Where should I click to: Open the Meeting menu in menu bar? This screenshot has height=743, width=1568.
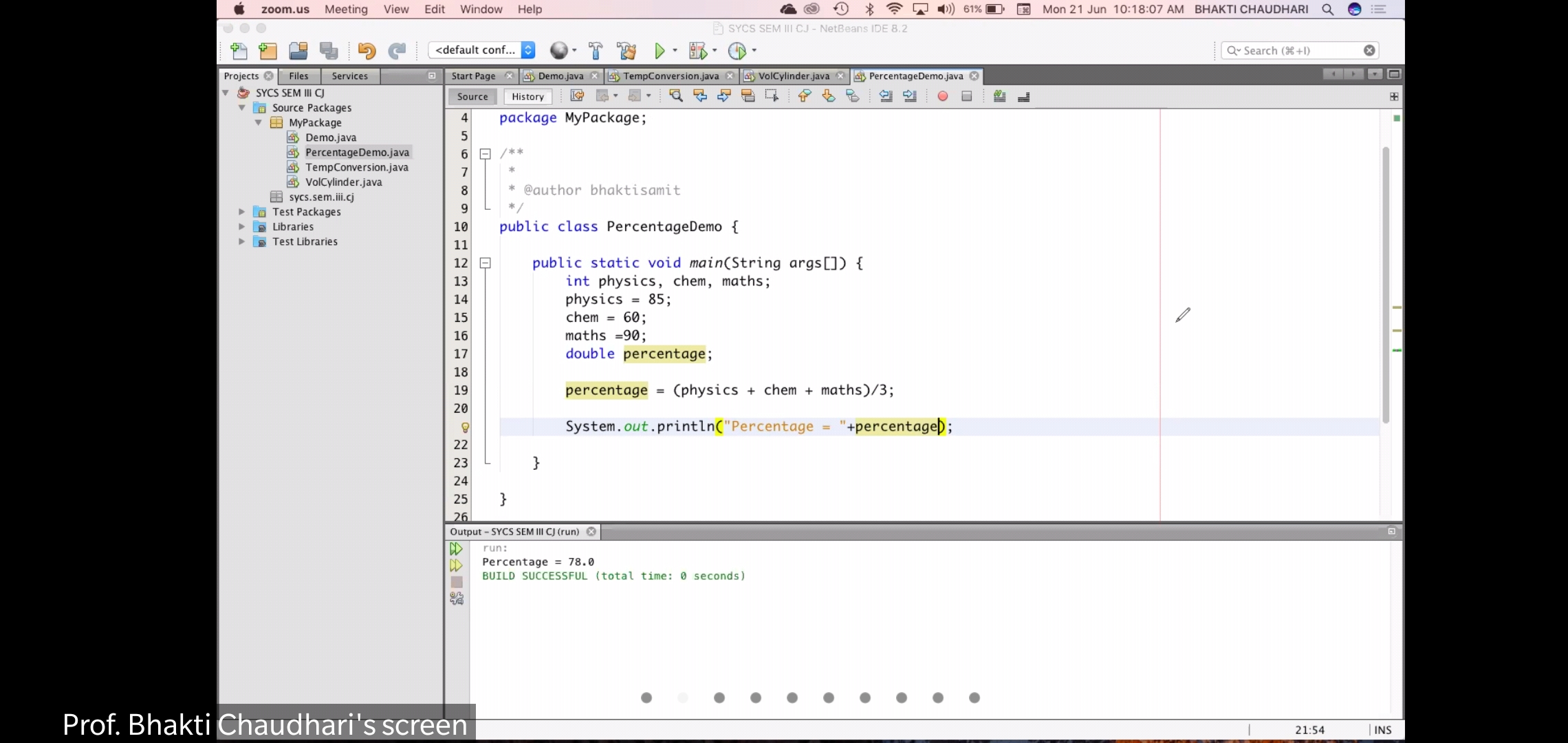(346, 9)
